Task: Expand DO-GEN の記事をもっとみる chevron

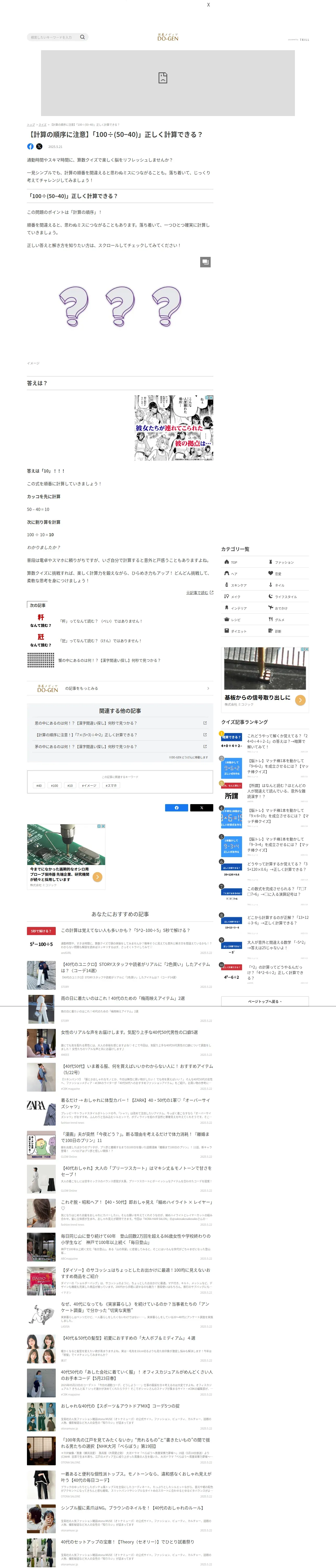Action: [x=208, y=688]
